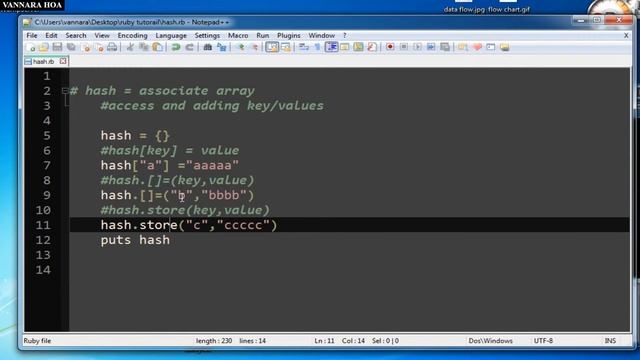The image size is (640, 360).
Task: Collapse the fold marker at line 2
Action: [65, 91]
